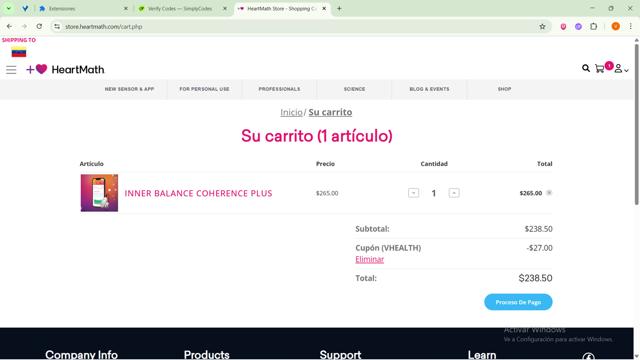The height and width of the screenshot is (360, 640).
Task: Bookmark page with the star icon
Action: coord(542,27)
